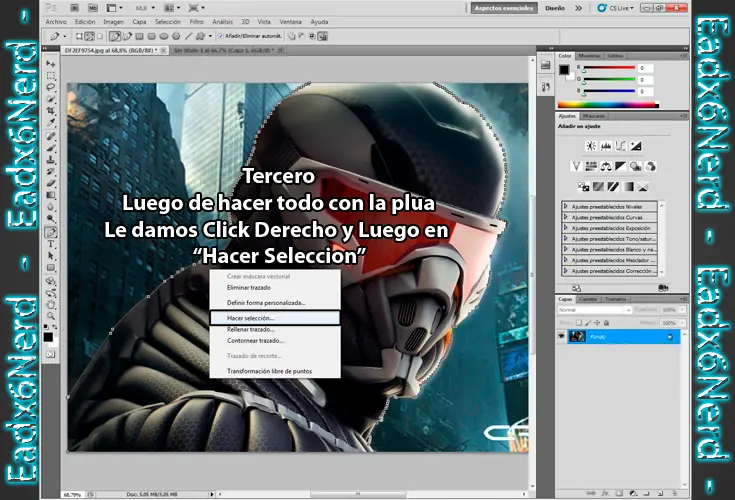The width and height of the screenshot is (735, 500).
Task: Click the foreground color swatch in toolbox
Action: coord(48,337)
